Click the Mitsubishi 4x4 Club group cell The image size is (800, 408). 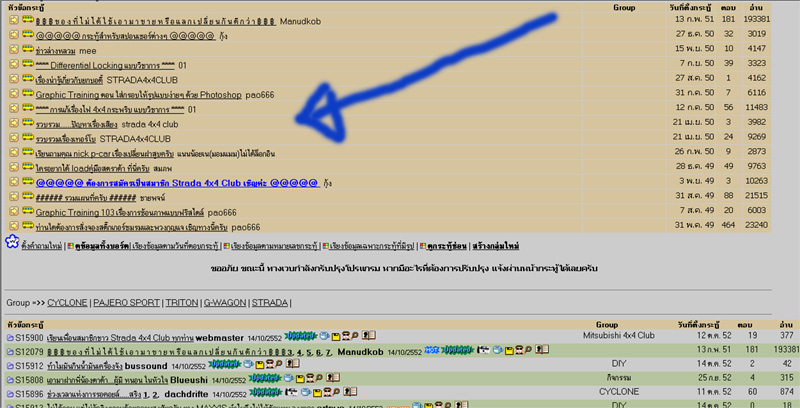[x=619, y=335]
